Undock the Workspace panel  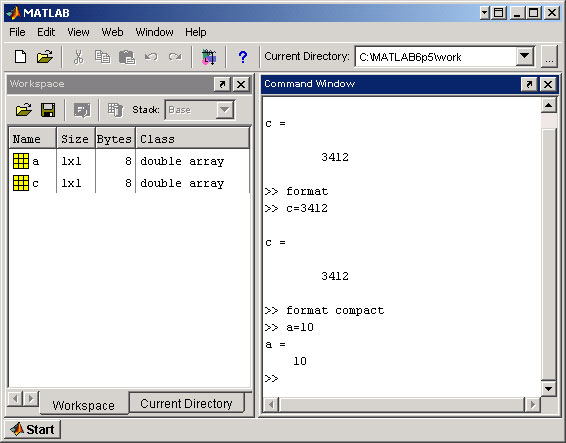pos(222,84)
